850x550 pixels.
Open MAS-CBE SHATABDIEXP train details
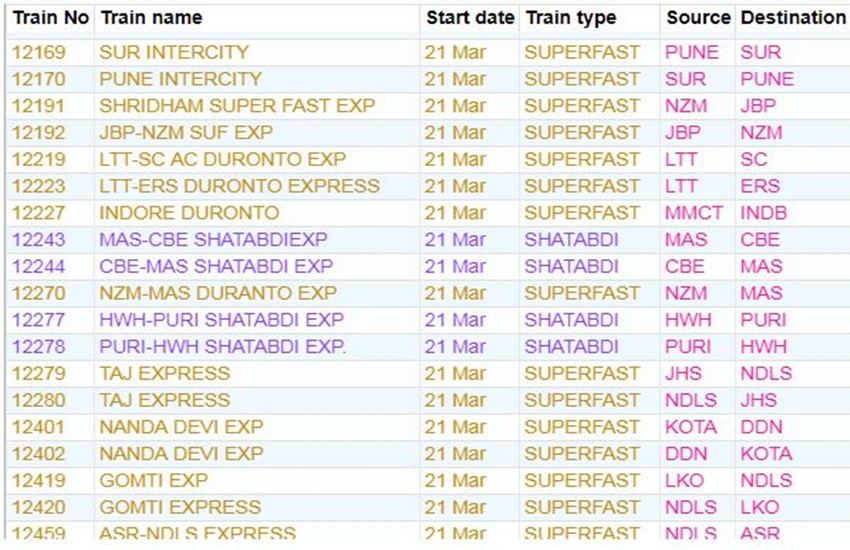(213, 240)
